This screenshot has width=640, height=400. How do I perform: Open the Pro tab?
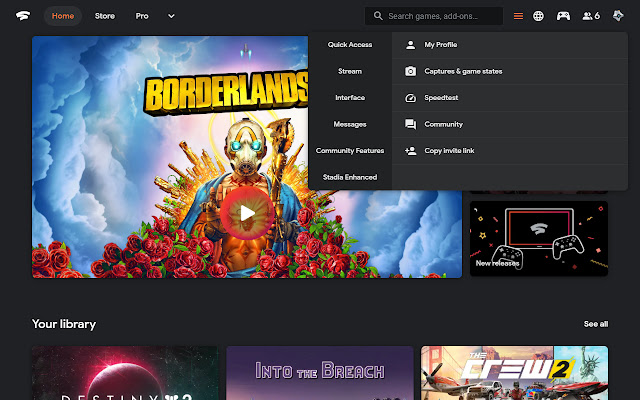click(142, 16)
